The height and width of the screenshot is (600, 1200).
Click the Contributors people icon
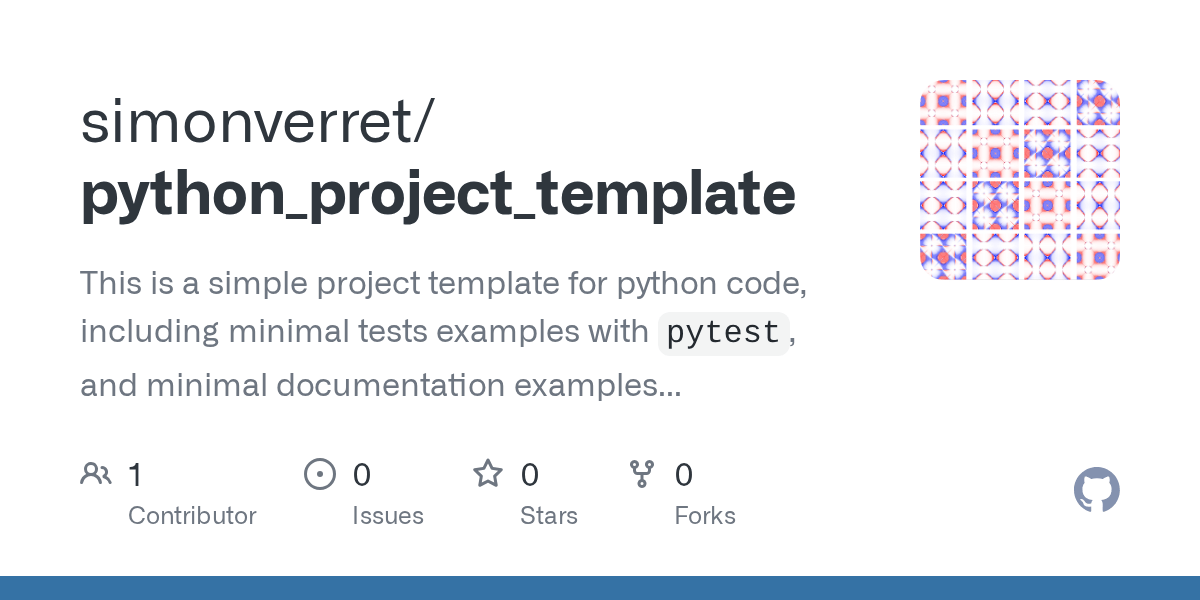point(96,474)
